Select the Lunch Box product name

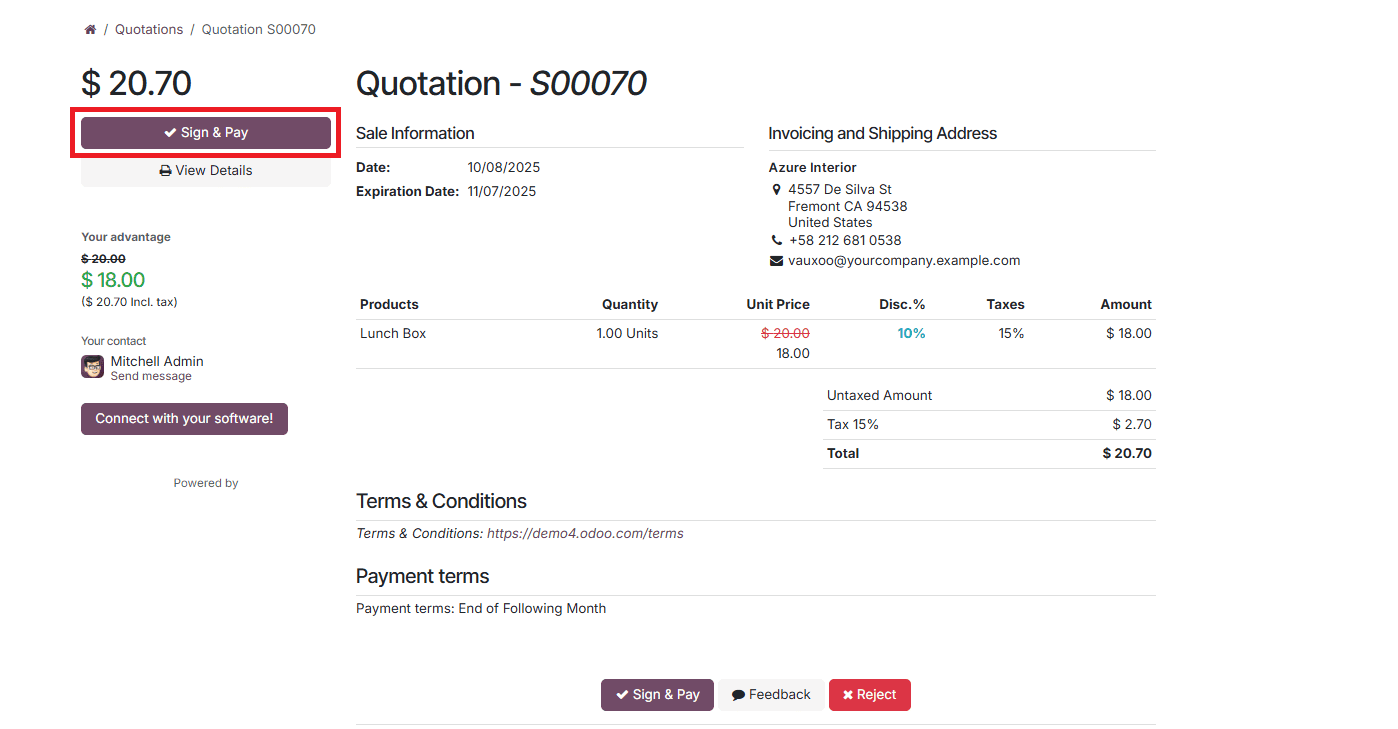393,334
